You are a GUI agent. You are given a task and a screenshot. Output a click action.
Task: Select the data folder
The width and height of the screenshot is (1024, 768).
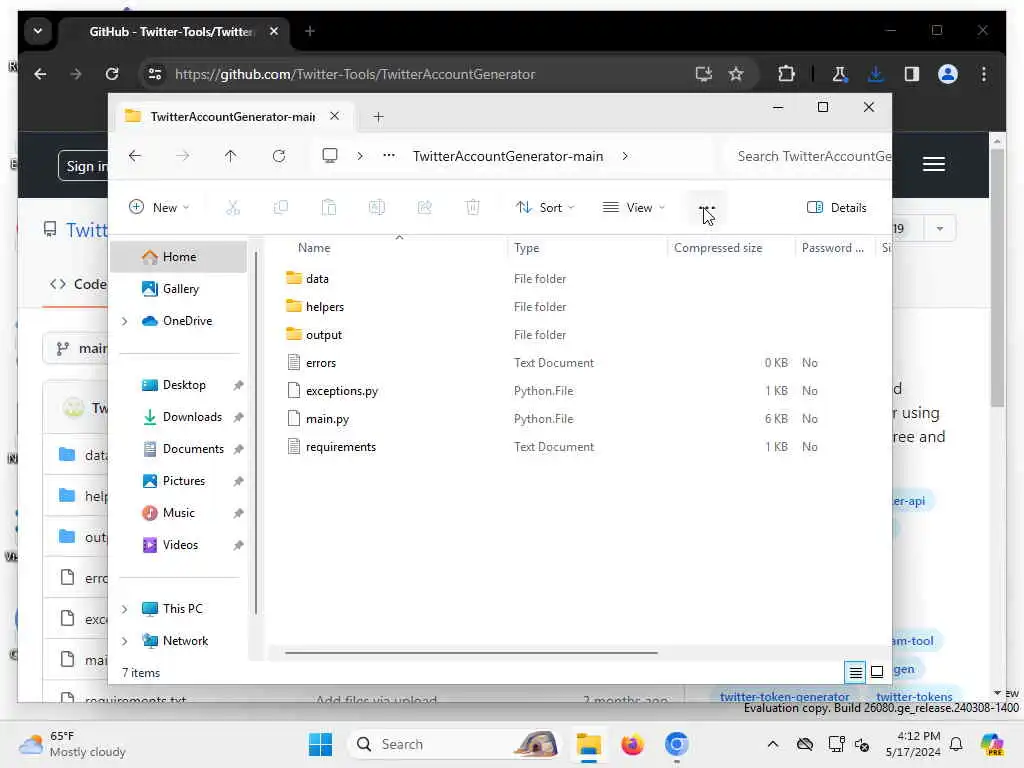tap(317, 279)
